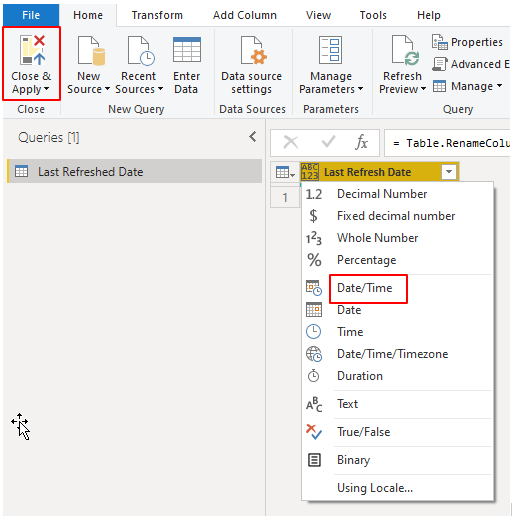This screenshot has width=515, height=520.
Task: Choose Date/Time data type
Action: click(397, 288)
